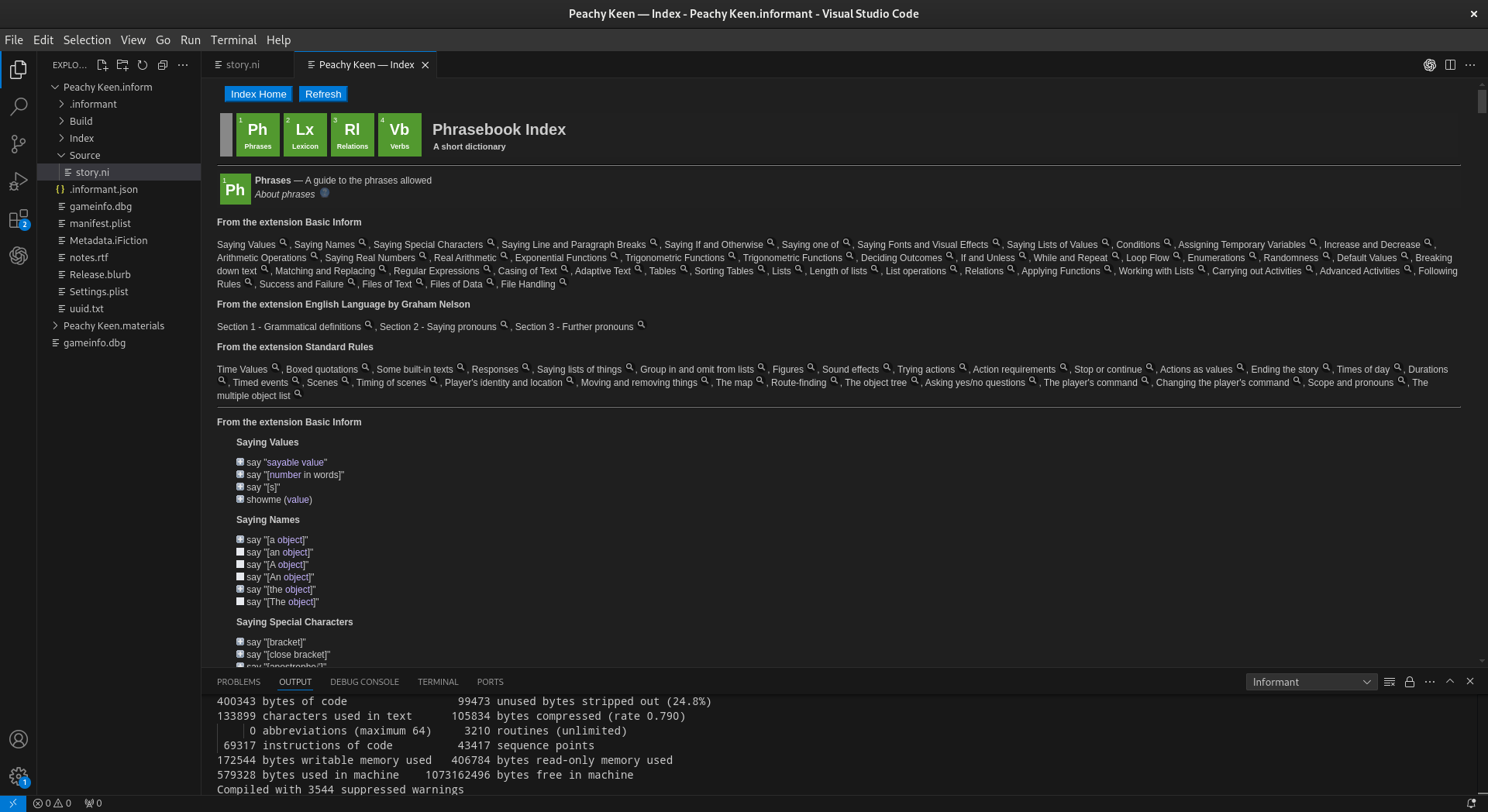Open the ChatGPT sidebar icon
Screen dimensions: 1488x812
(19, 255)
